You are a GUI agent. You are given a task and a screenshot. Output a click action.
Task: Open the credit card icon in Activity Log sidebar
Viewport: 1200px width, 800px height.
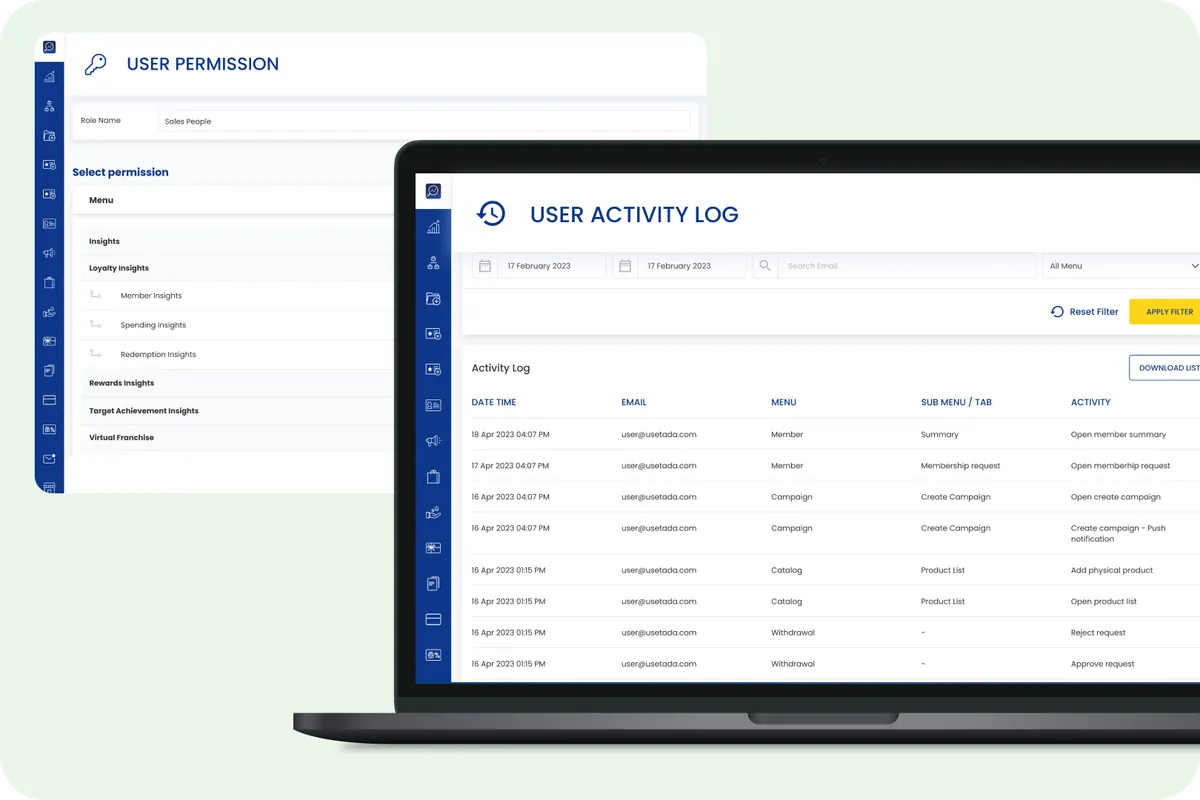tap(433, 619)
